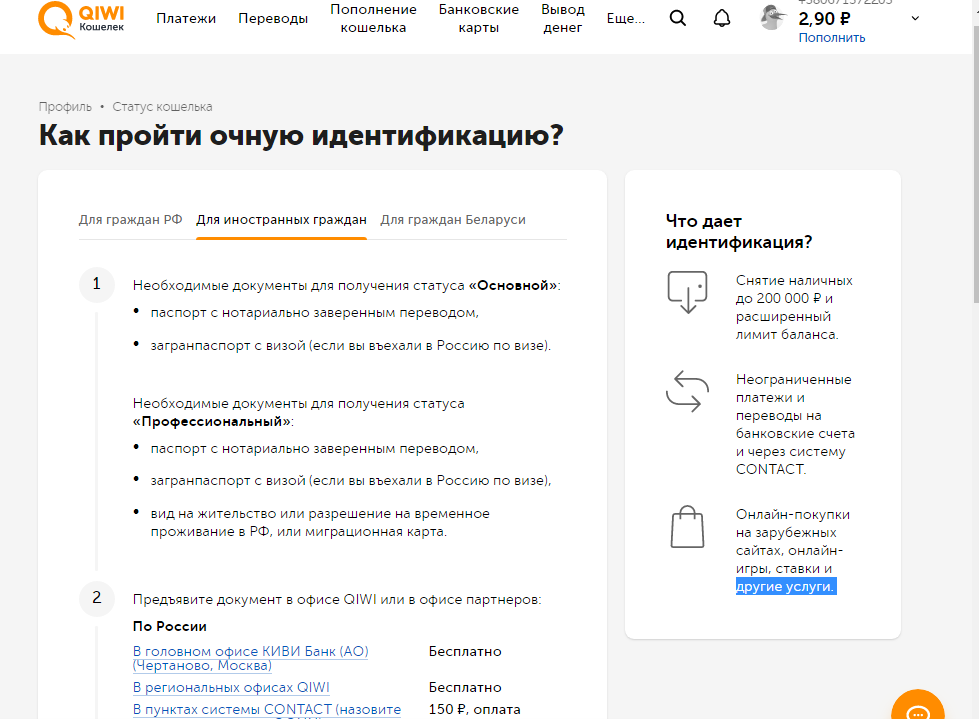Click the 2,90 ₽ balance amount
The height and width of the screenshot is (719, 979).
pyautogui.click(x=824, y=19)
